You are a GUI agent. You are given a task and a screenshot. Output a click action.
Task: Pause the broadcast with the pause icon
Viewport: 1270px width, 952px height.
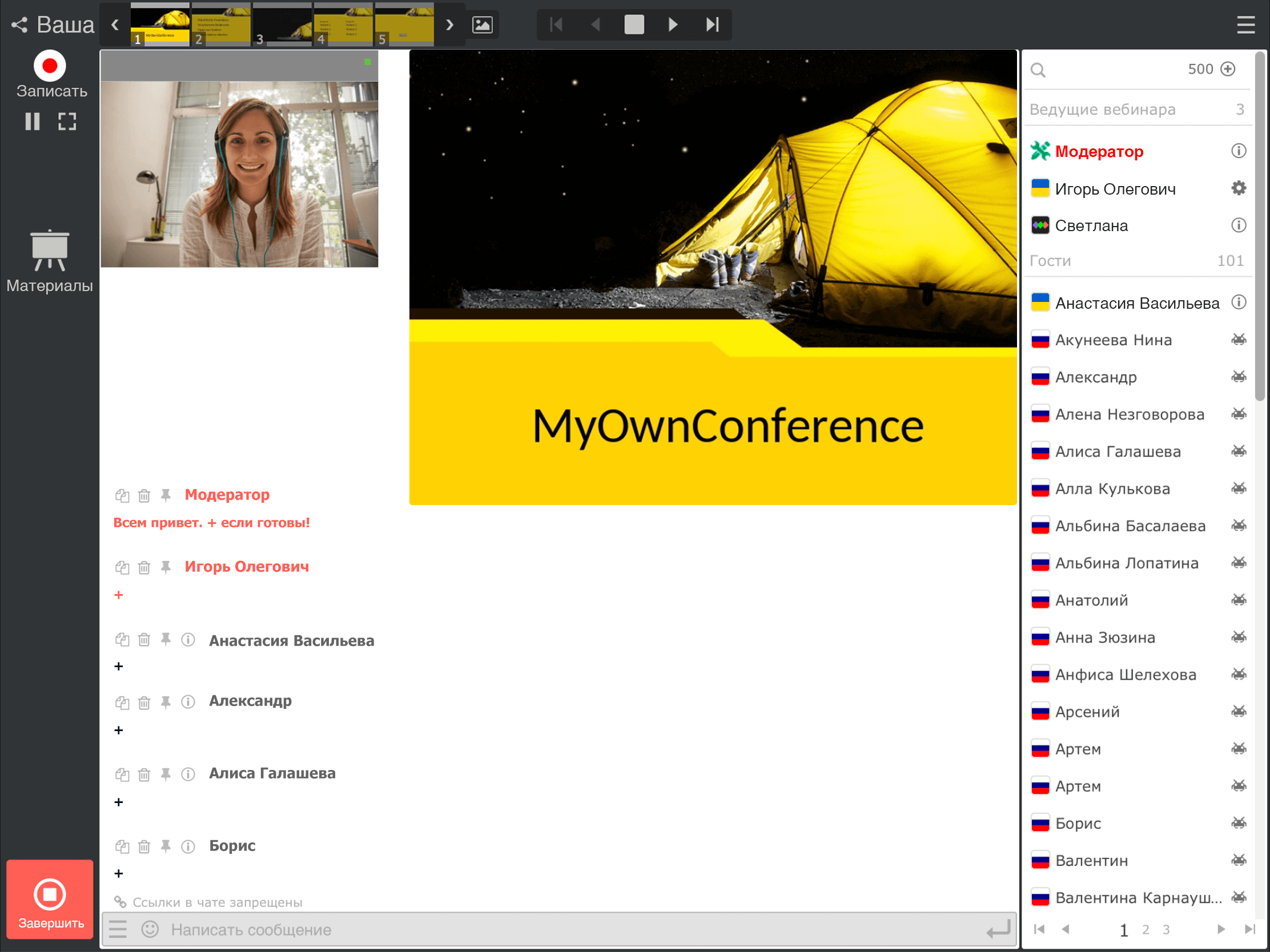[33, 121]
